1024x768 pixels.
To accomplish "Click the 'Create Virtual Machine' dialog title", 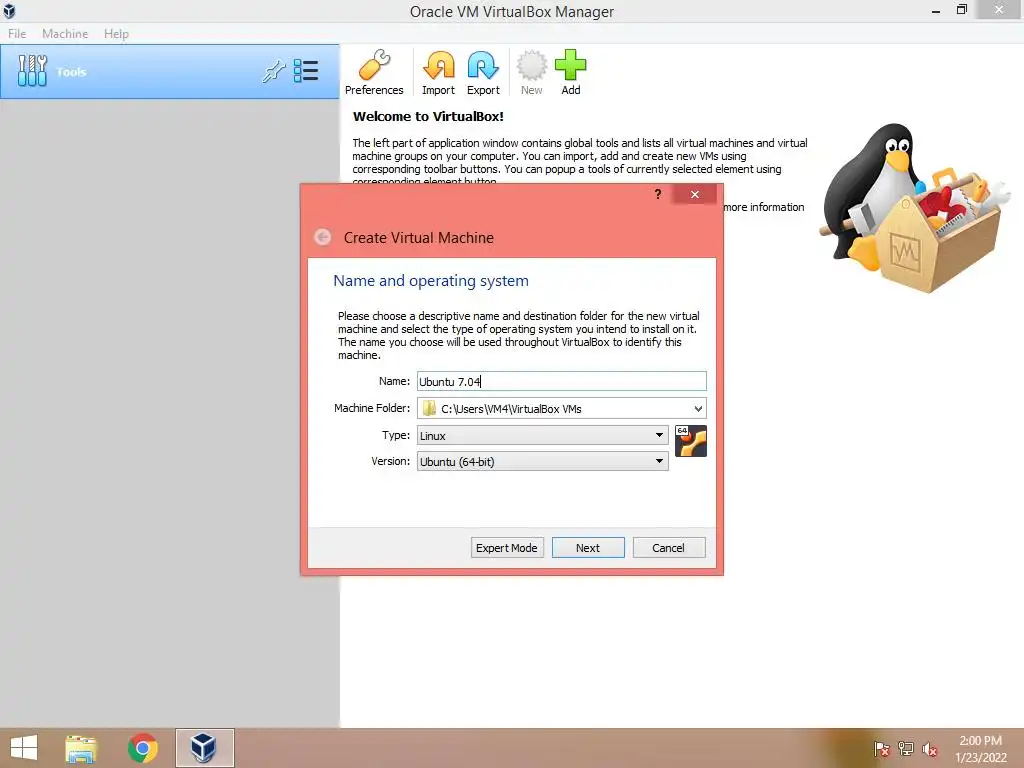I will pos(419,238).
